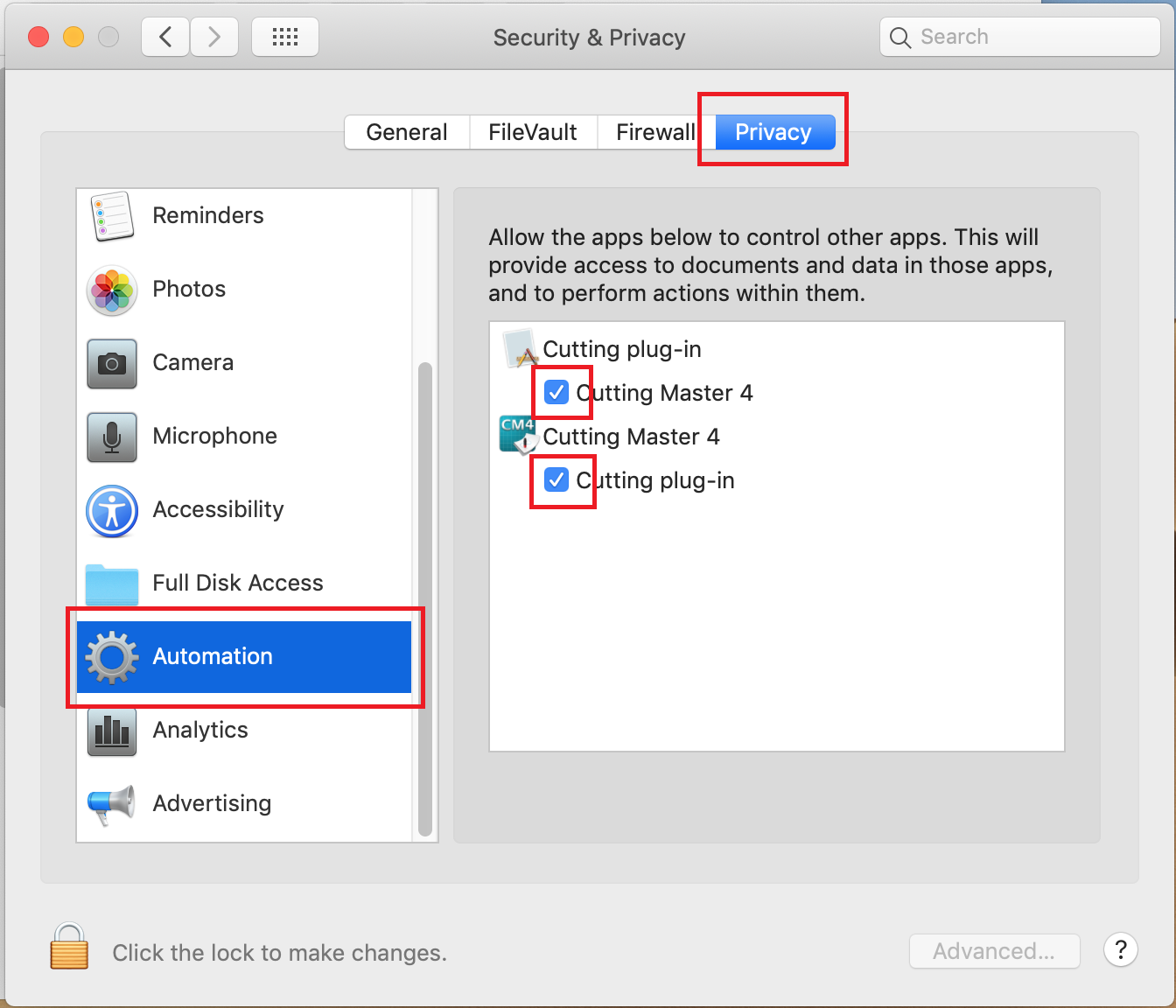1176x1008 pixels.
Task: Click the CM4 Cutting Master app icon
Action: pyautogui.click(x=518, y=435)
